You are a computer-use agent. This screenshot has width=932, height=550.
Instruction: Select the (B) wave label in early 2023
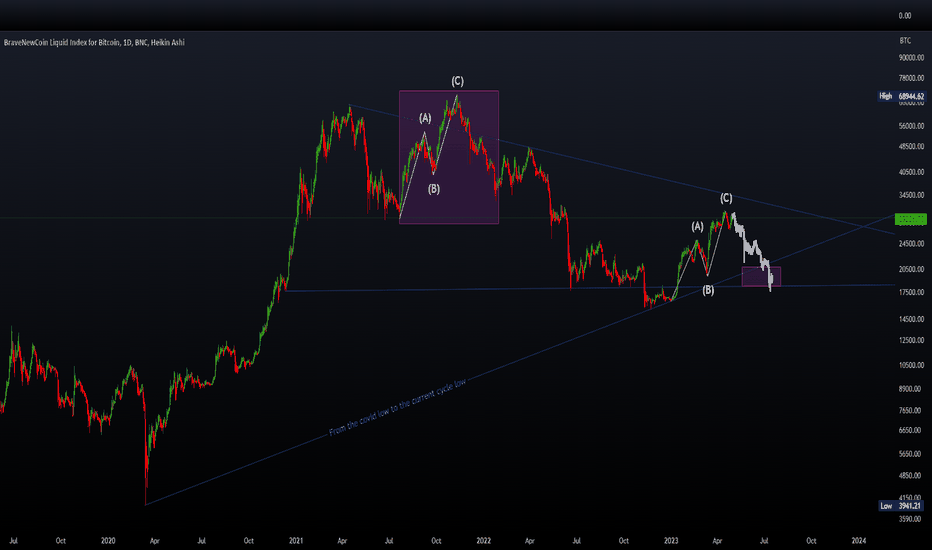(x=708, y=290)
